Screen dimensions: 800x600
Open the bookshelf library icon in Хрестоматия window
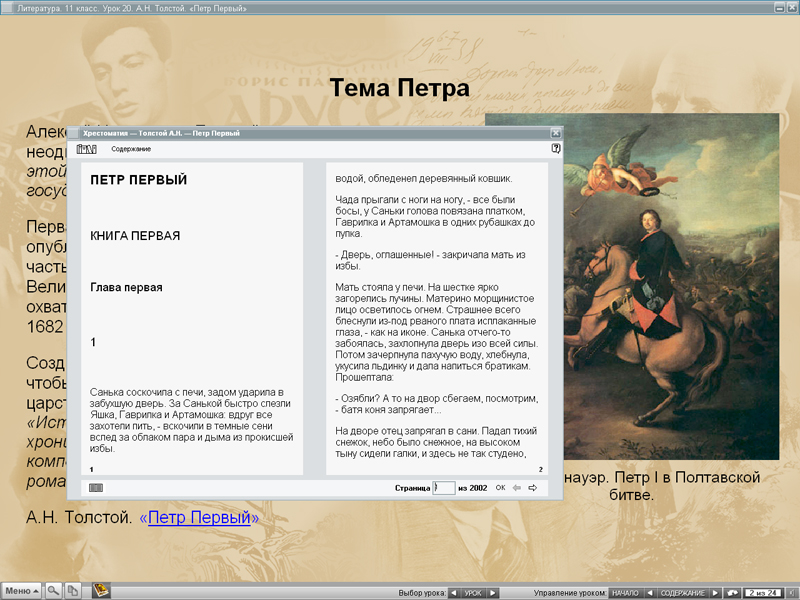point(88,148)
